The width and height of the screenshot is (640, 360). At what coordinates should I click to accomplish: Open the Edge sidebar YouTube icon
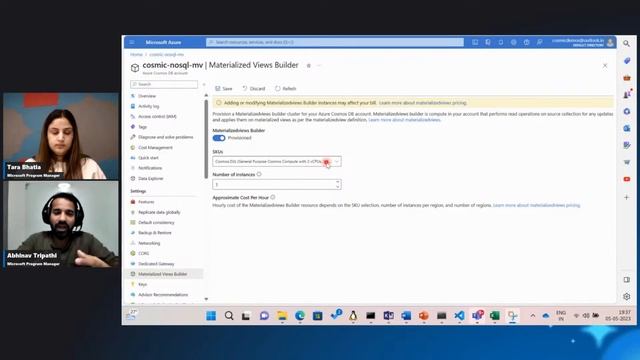coord(627,179)
